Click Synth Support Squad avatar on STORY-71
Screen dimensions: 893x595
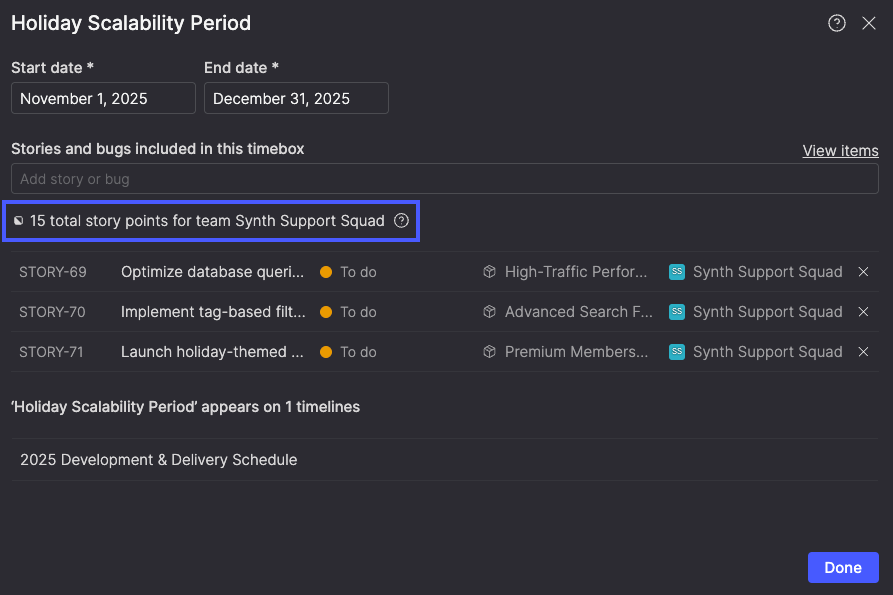(677, 352)
